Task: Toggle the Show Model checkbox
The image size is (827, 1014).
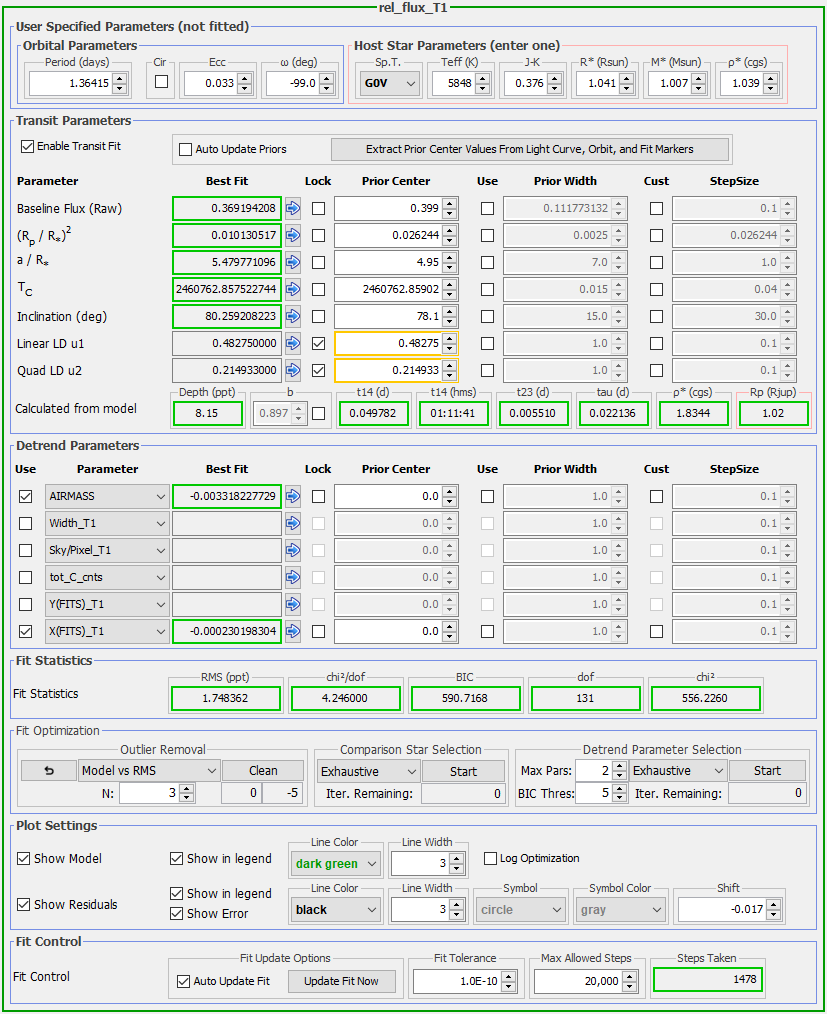Action: tap(23, 859)
